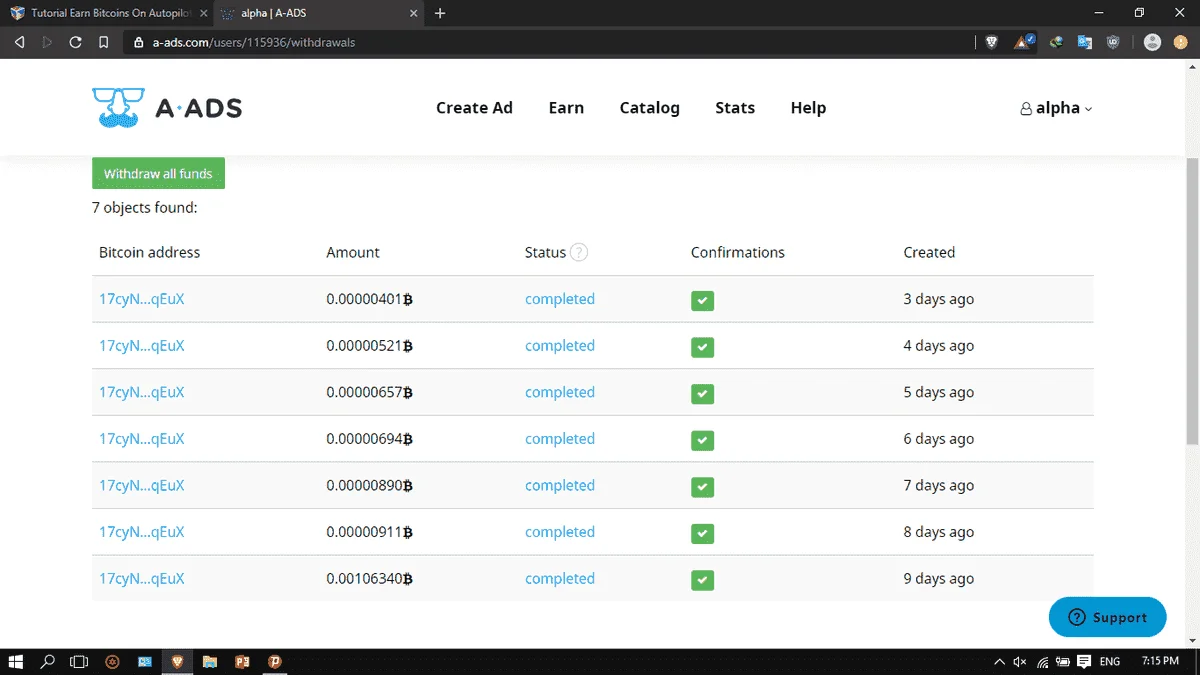
Task: Go back with the browser back arrow
Action: point(19,42)
